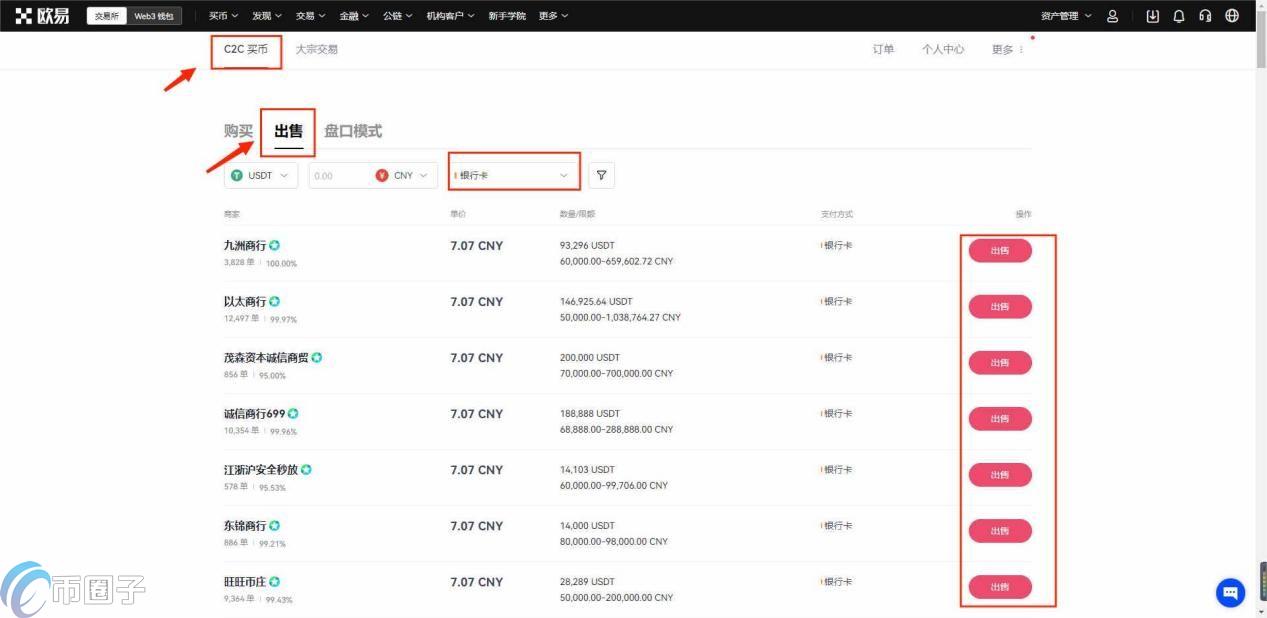Viewport: 1267px width, 618px height.
Task: Click the 188,888 USDT quantity text
Action: coord(590,413)
